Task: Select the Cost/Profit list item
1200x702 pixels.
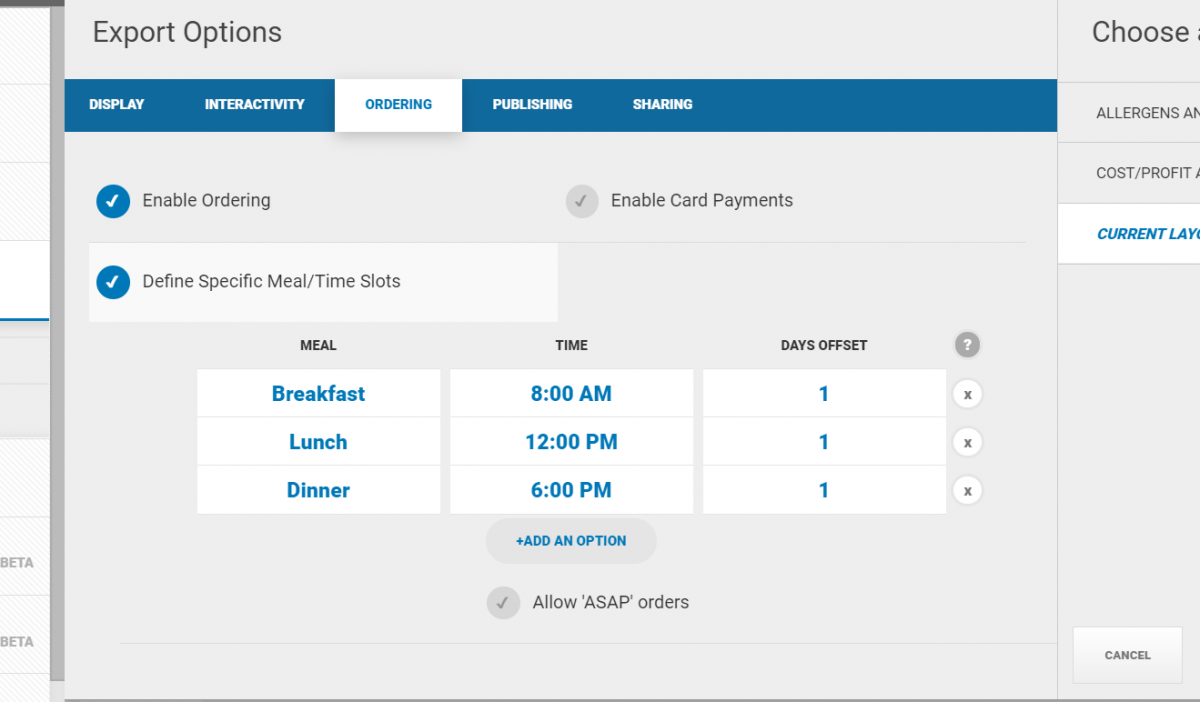Action: tap(1140, 173)
